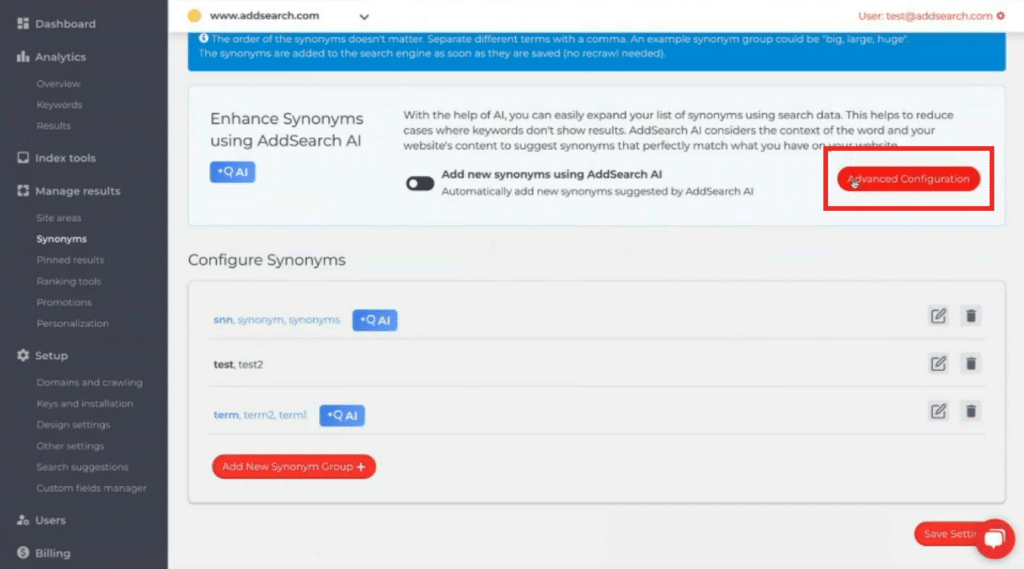Click the 'snn, synonym, synonyms' text
Image resolution: width=1024 pixels, height=569 pixels.
click(x=276, y=320)
